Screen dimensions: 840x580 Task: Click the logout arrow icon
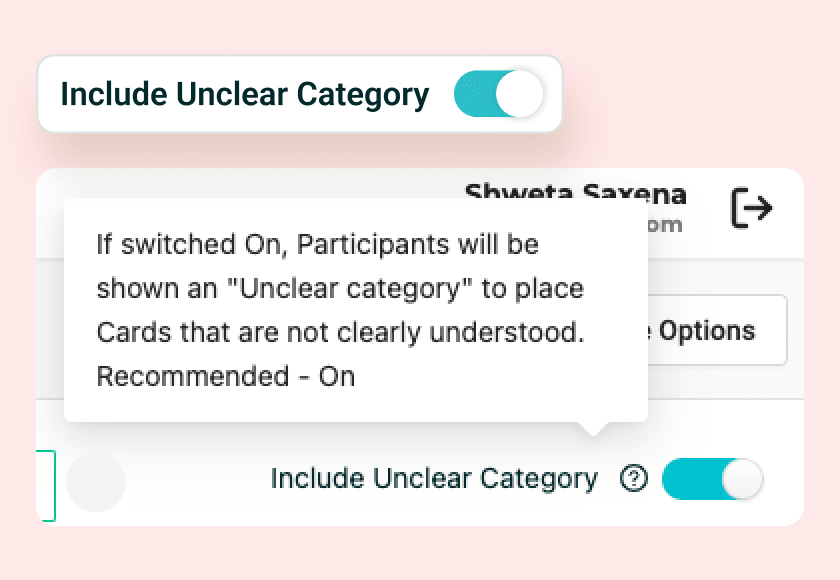pos(751,208)
